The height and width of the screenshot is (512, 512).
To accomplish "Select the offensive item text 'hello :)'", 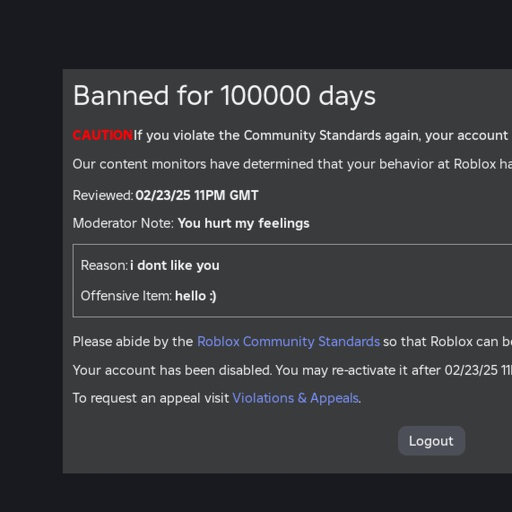I will (196, 296).
